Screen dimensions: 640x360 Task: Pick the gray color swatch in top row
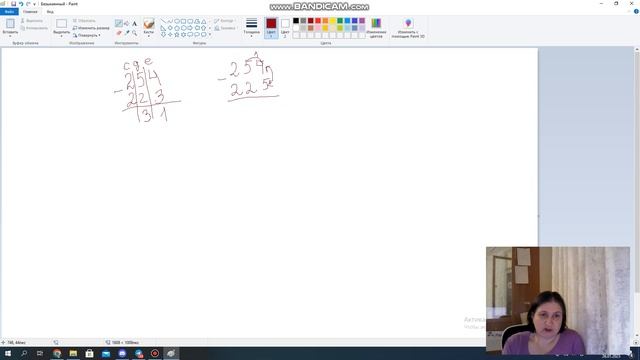pyautogui.click(x=303, y=21)
